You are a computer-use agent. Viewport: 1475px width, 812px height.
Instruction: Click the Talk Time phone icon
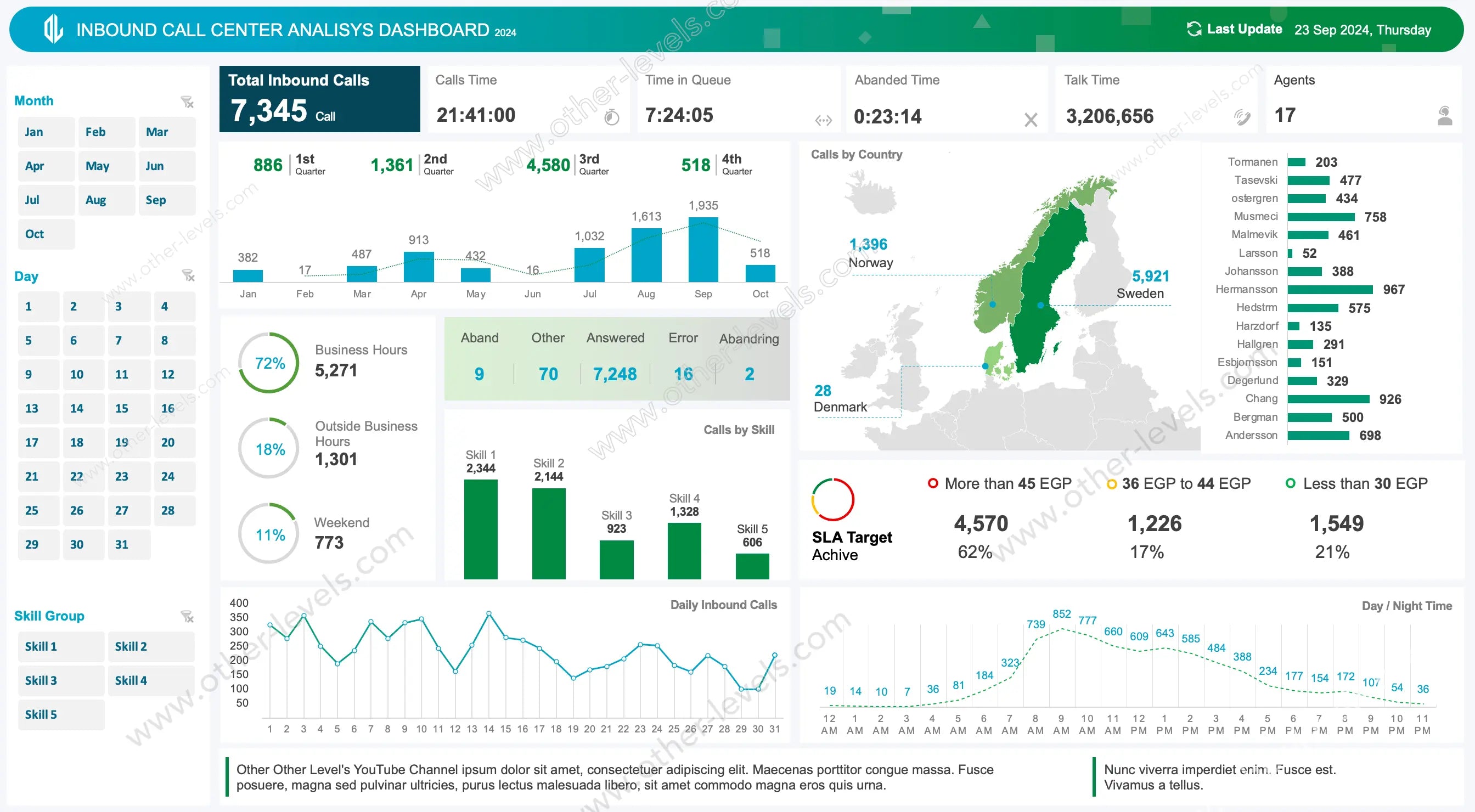(x=1241, y=117)
